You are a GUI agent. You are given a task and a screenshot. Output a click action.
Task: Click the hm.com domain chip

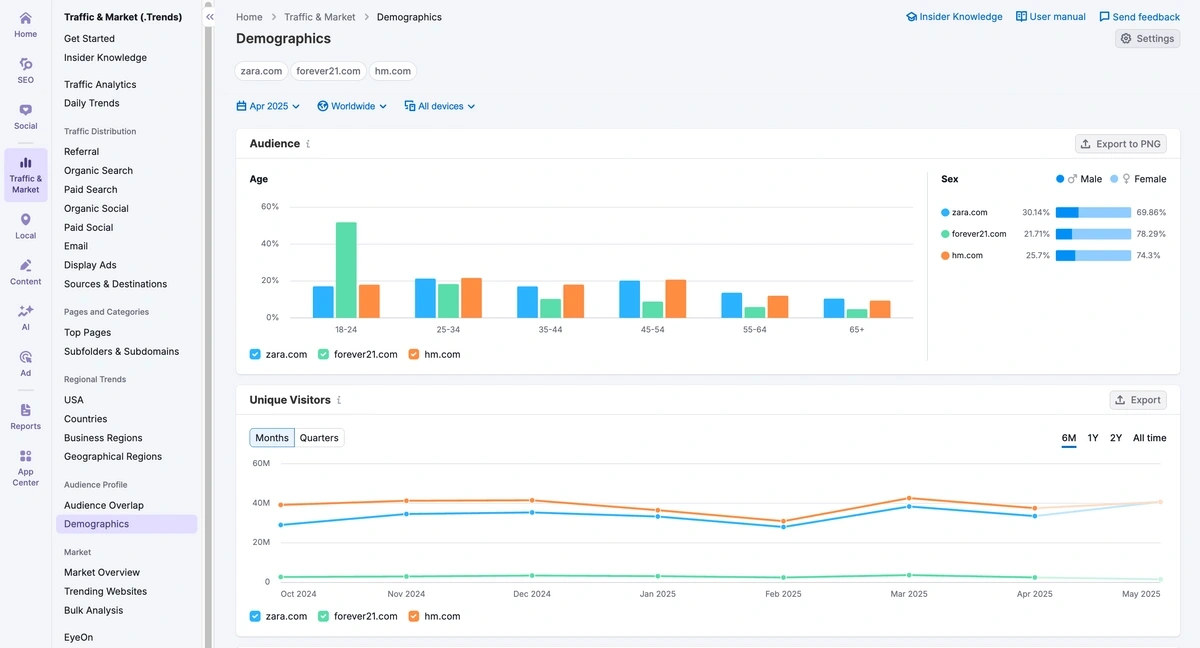click(x=393, y=71)
